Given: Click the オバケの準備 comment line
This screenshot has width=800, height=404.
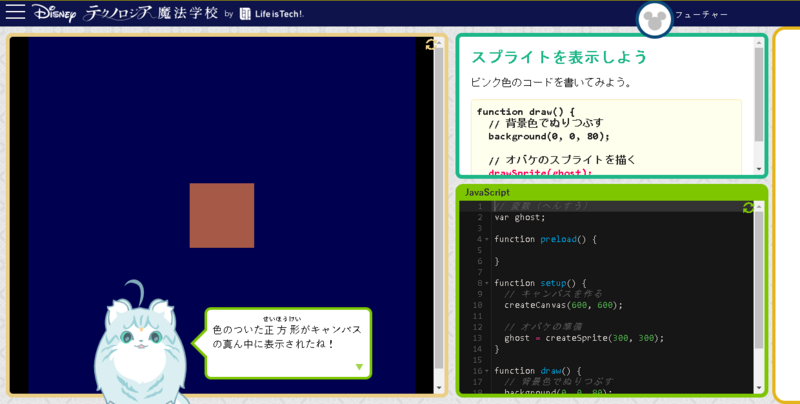Looking at the screenshot, I should [x=543, y=327].
